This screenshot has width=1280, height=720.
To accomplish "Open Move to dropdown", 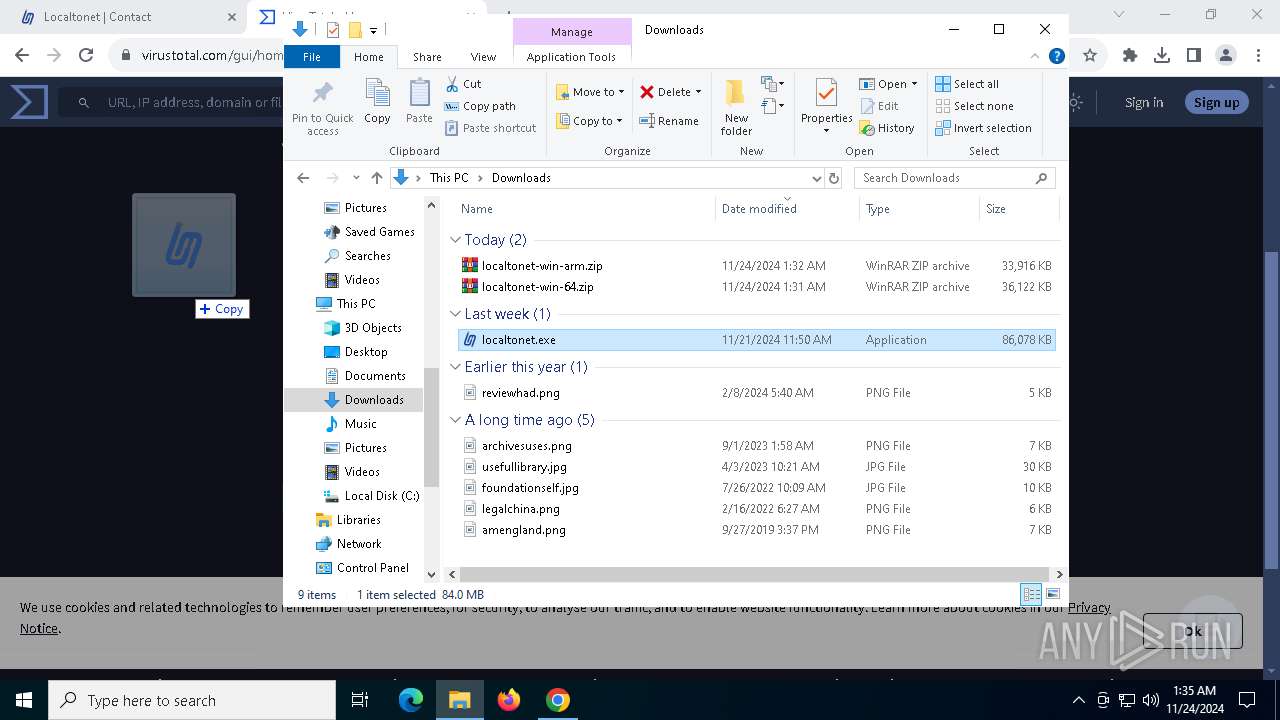I will (x=590, y=92).
